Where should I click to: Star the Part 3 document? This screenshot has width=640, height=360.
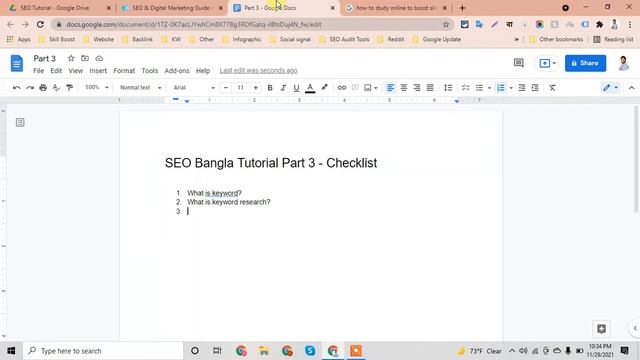pyautogui.click(x=71, y=58)
